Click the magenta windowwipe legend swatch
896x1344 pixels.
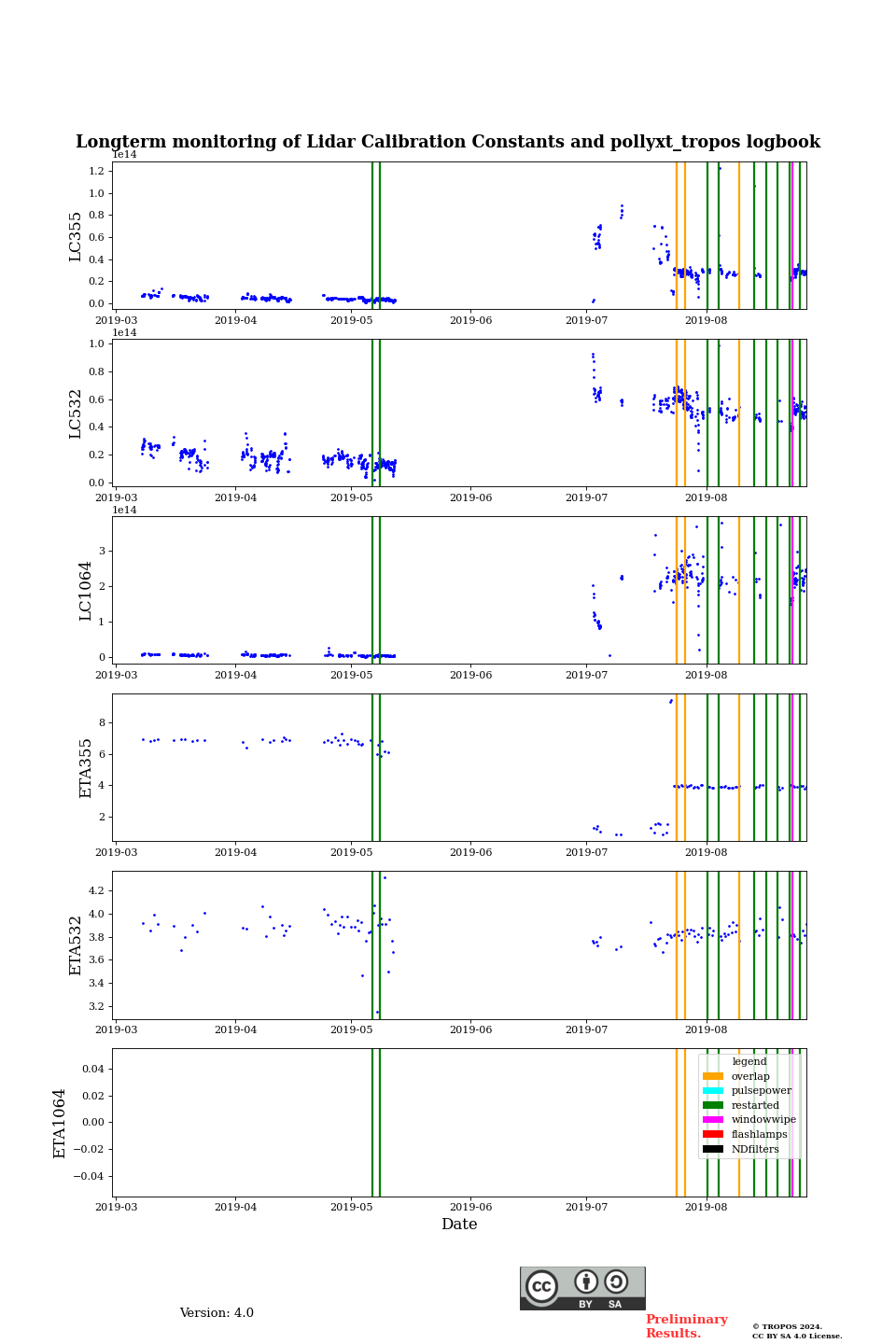pos(713,1120)
